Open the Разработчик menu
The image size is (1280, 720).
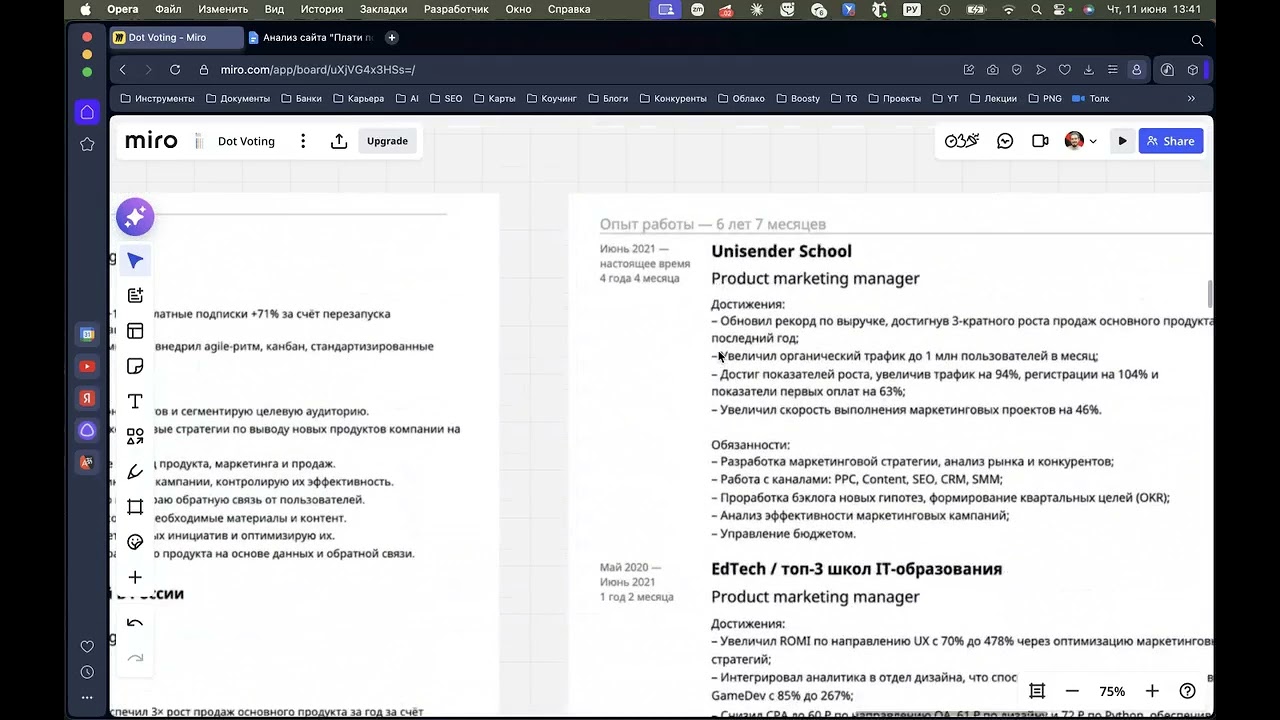coord(456,9)
